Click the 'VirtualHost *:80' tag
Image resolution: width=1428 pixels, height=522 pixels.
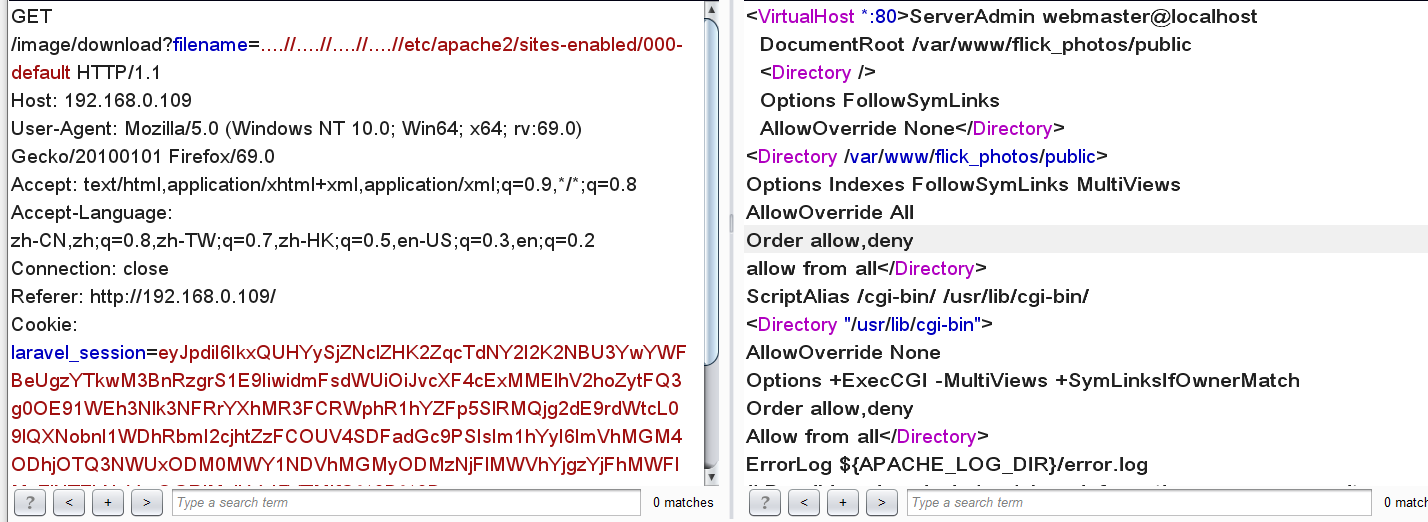828,16
